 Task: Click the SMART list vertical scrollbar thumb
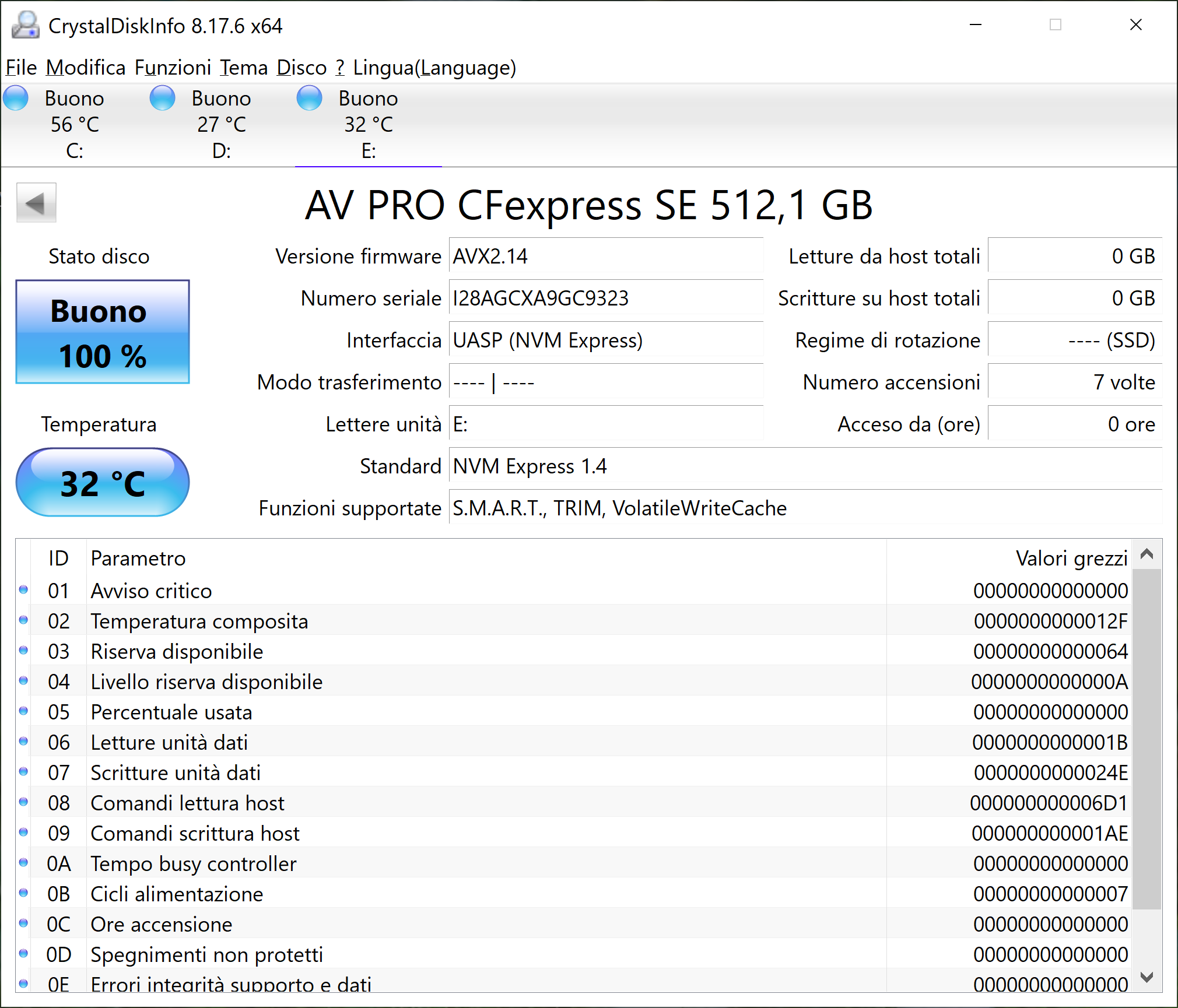coord(1147,739)
